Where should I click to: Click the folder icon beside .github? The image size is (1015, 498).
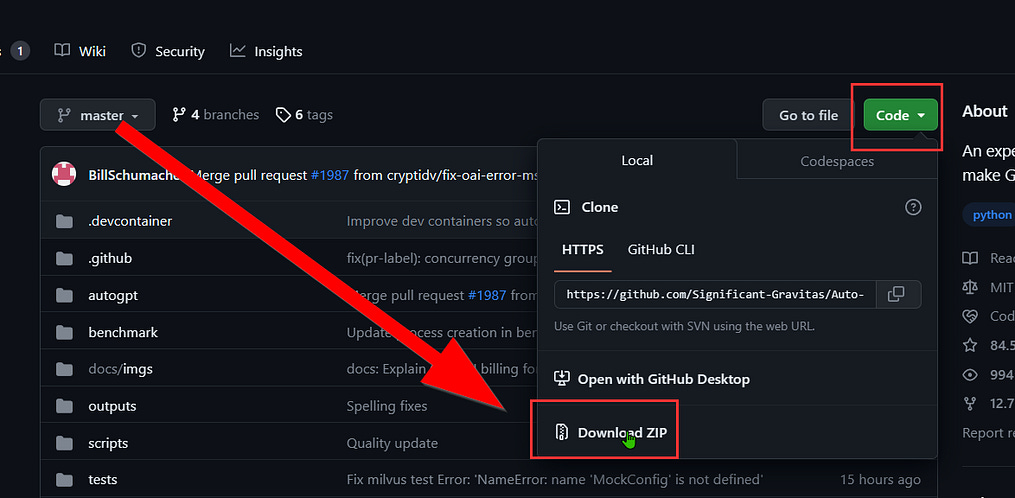[x=64, y=258]
